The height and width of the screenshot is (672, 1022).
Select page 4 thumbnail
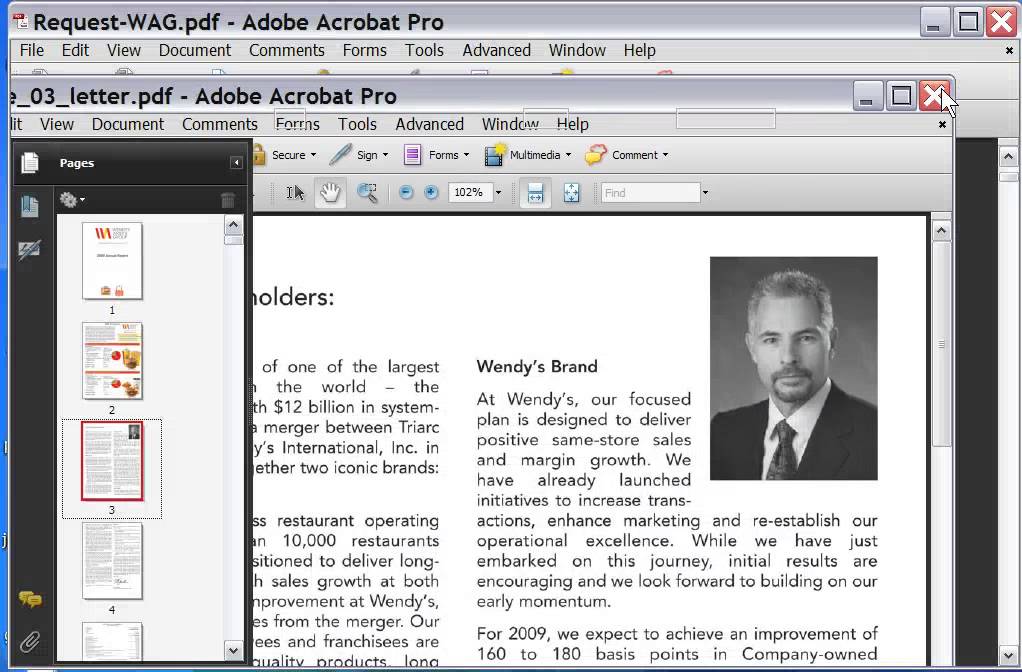(112, 561)
